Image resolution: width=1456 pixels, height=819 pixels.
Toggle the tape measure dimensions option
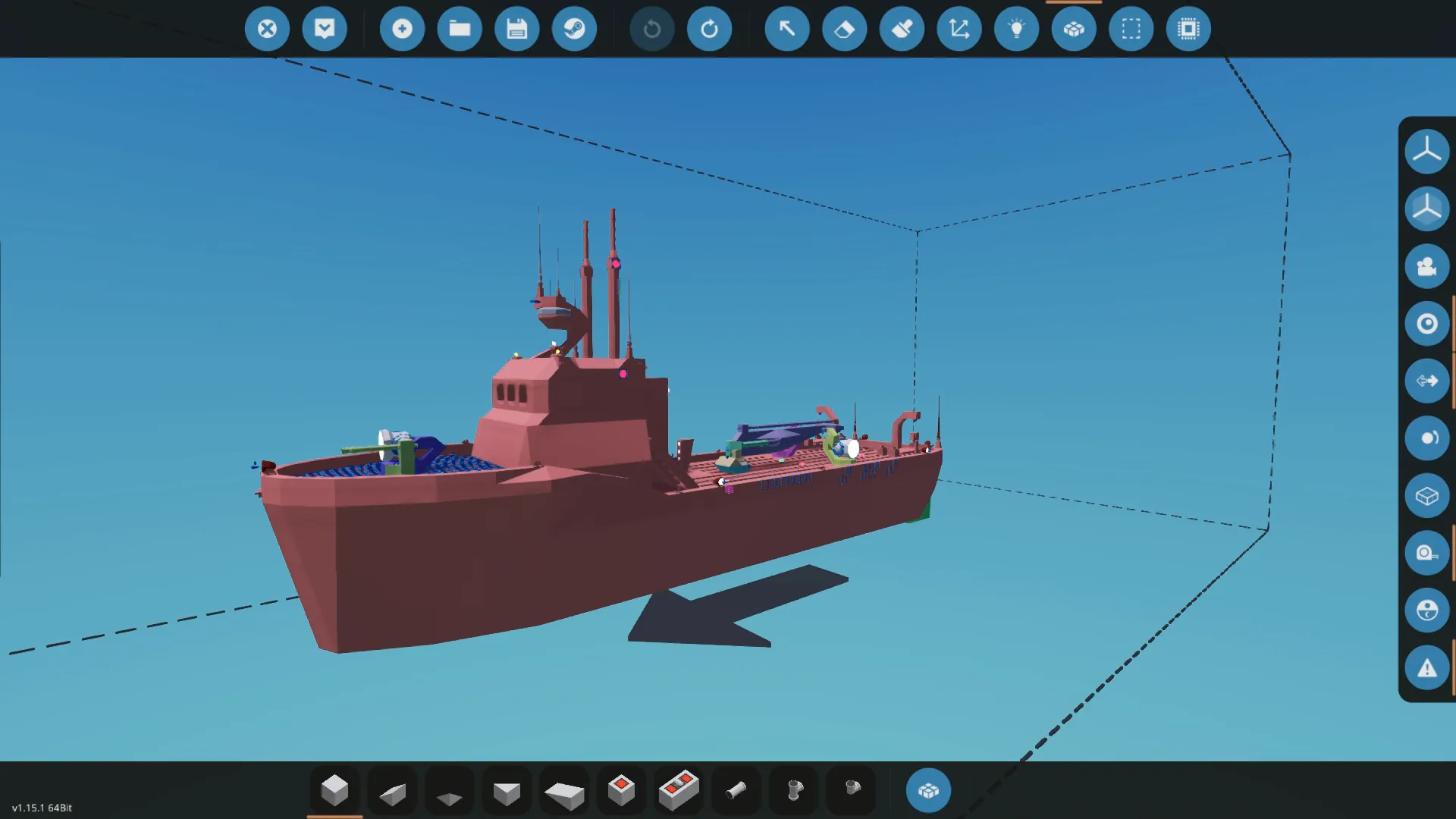1426,553
